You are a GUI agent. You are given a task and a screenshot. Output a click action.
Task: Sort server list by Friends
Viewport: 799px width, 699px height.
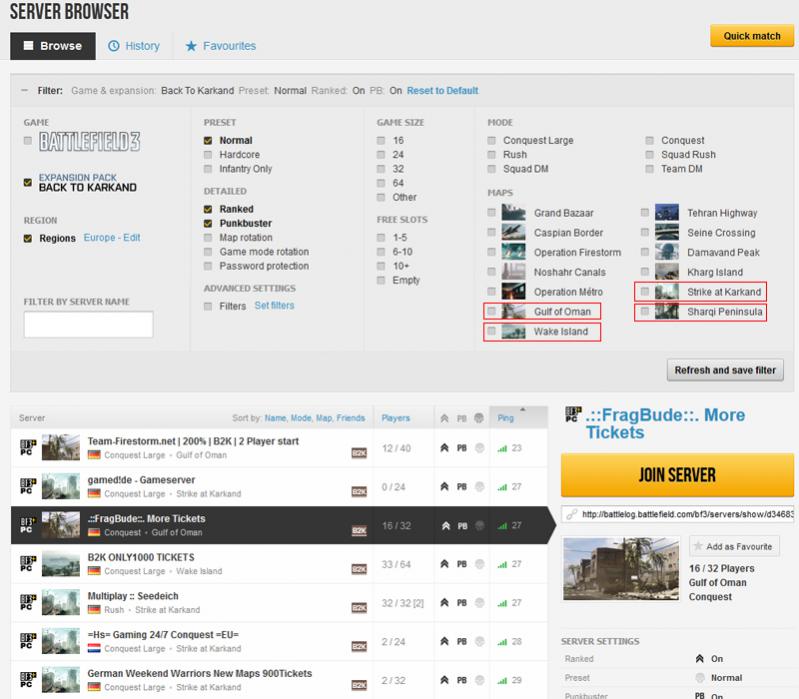click(x=351, y=418)
